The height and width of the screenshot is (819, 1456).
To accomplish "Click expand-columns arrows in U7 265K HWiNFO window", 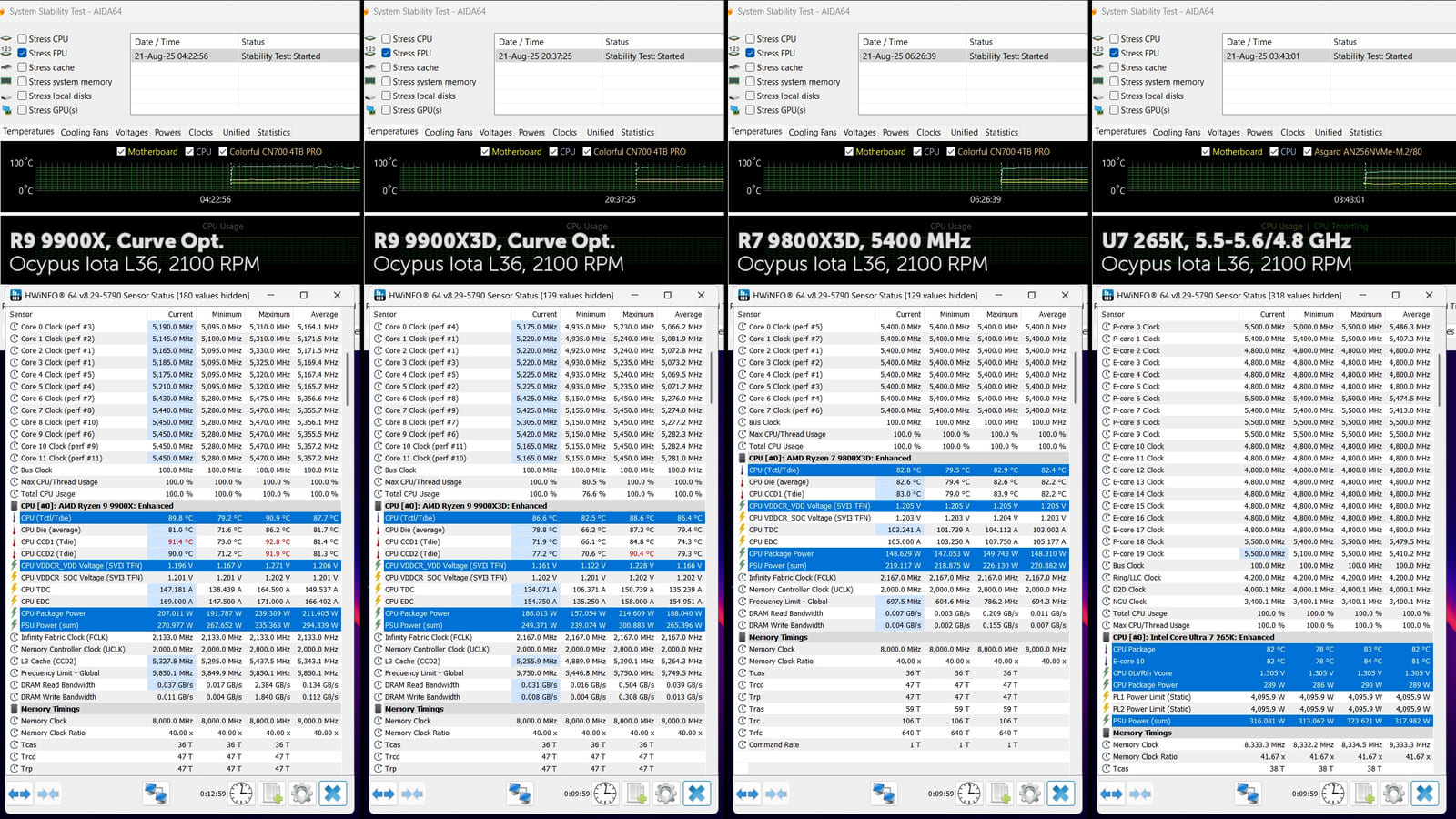I will pyautogui.click(x=1111, y=794).
